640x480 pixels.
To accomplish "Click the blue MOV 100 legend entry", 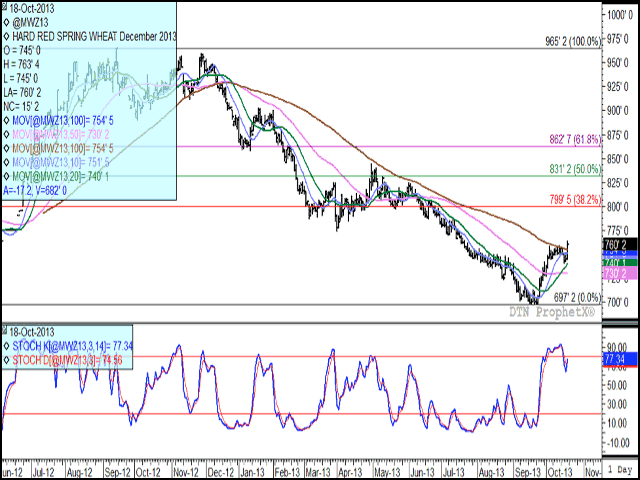I will click(x=61, y=121).
